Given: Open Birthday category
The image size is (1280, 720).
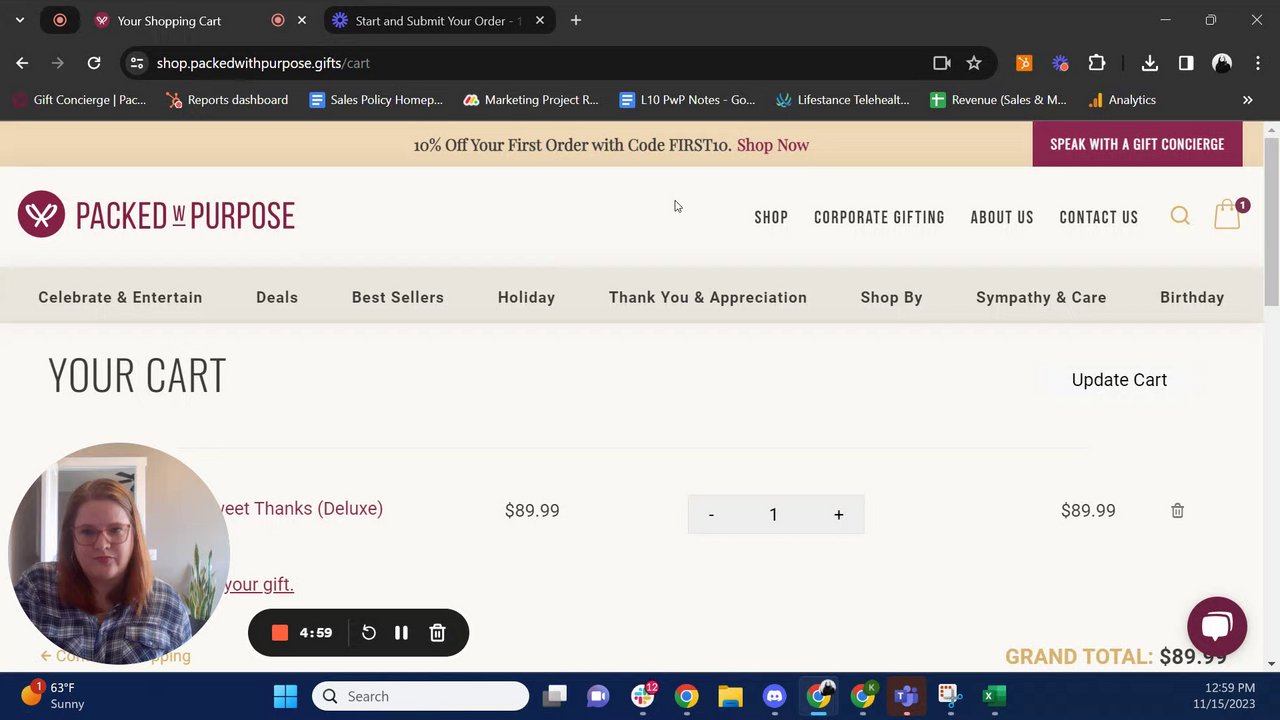Looking at the screenshot, I should 1192,297.
